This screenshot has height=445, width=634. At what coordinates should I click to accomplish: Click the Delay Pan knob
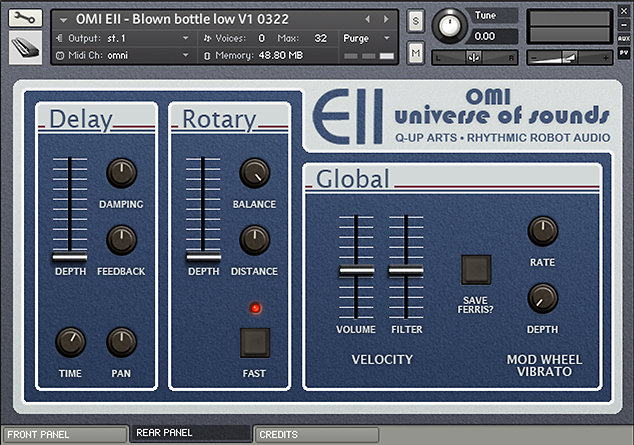click(x=121, y=342)
